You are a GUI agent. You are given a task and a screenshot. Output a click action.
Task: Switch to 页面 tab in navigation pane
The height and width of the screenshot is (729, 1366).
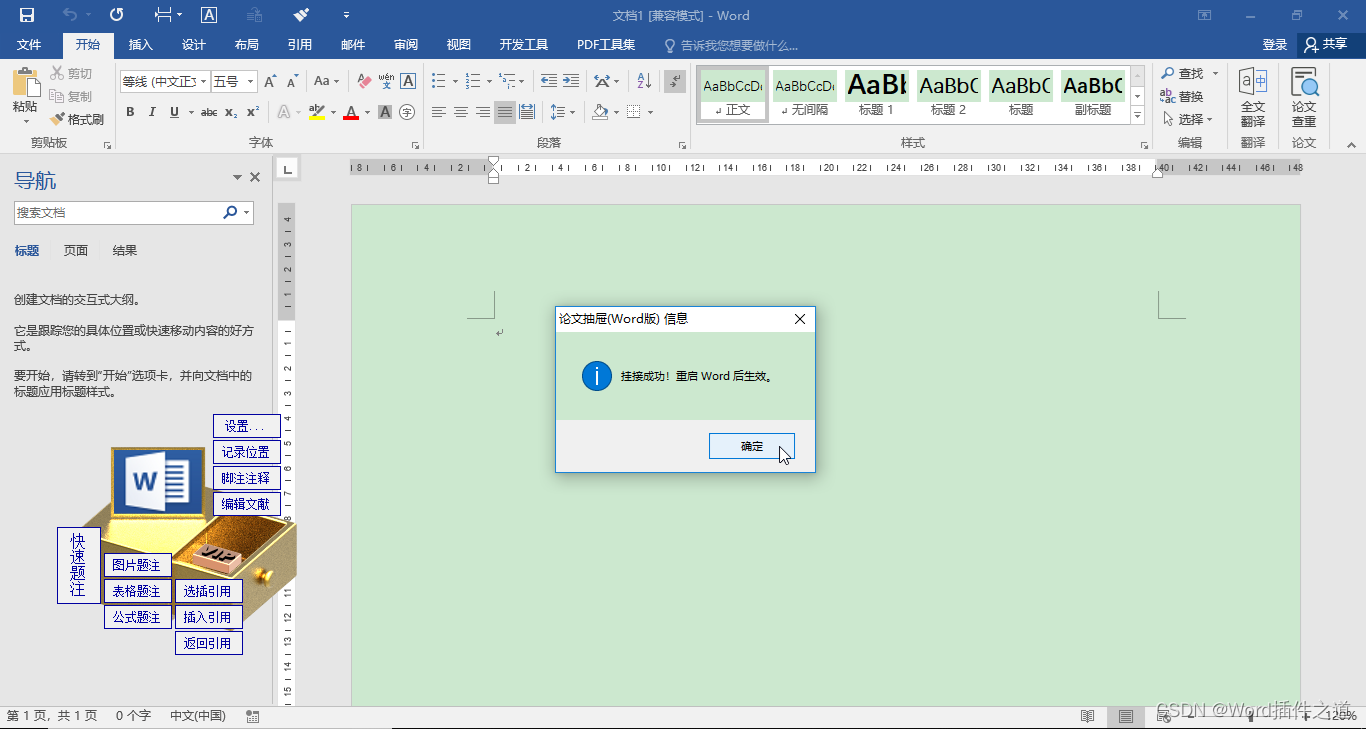tap(76, 251)
